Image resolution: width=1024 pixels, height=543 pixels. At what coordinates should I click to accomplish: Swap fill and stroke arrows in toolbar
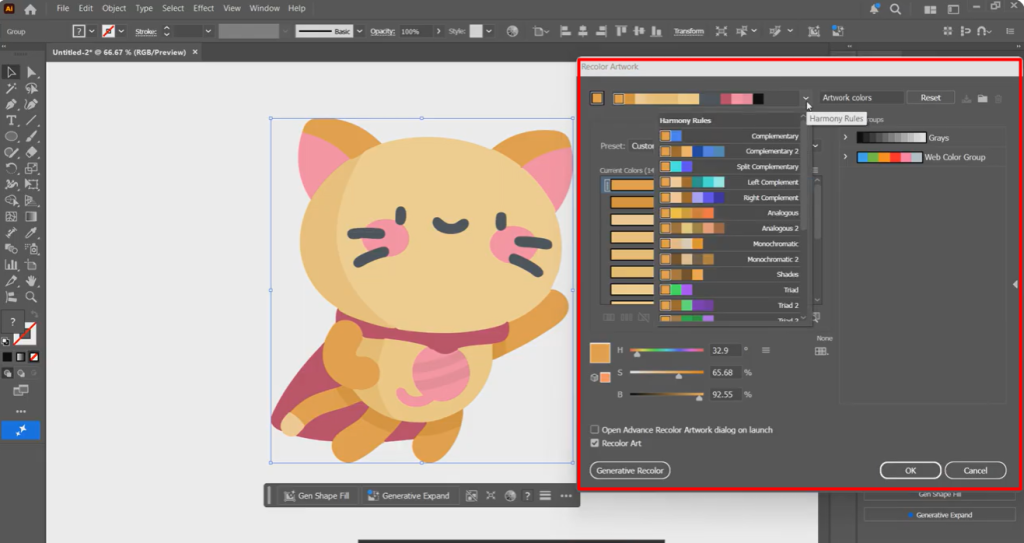(x=33, y=316)
